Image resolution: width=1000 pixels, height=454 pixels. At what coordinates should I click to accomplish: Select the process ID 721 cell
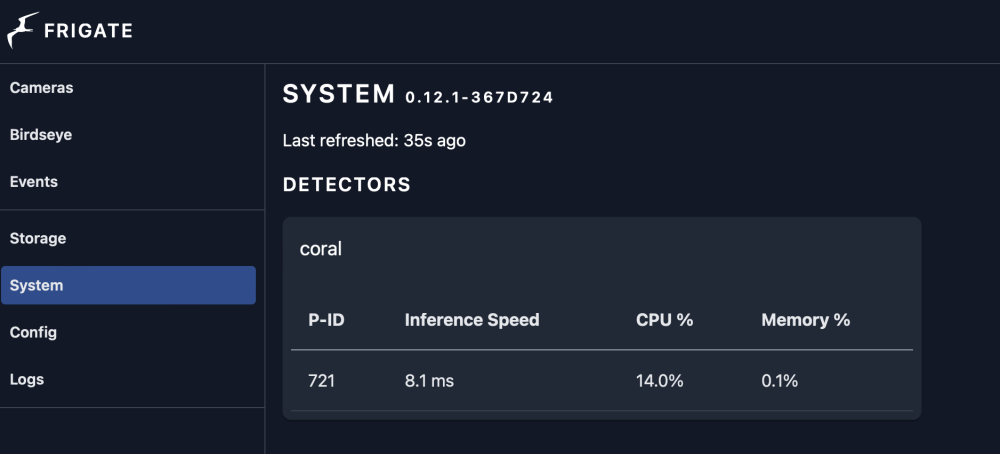321,381
